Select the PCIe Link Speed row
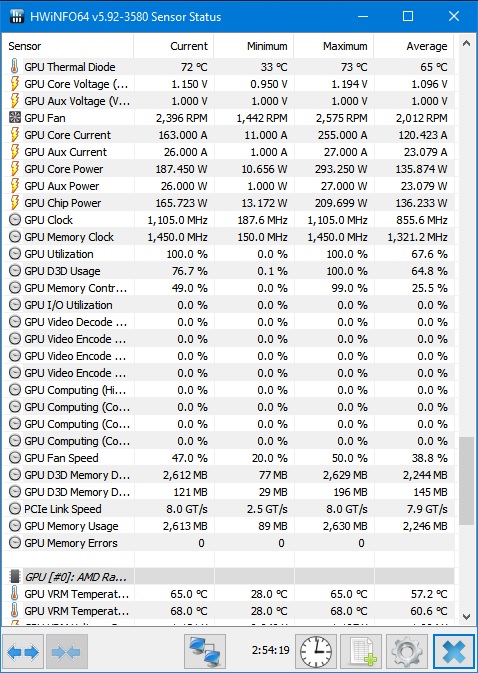 230,509
